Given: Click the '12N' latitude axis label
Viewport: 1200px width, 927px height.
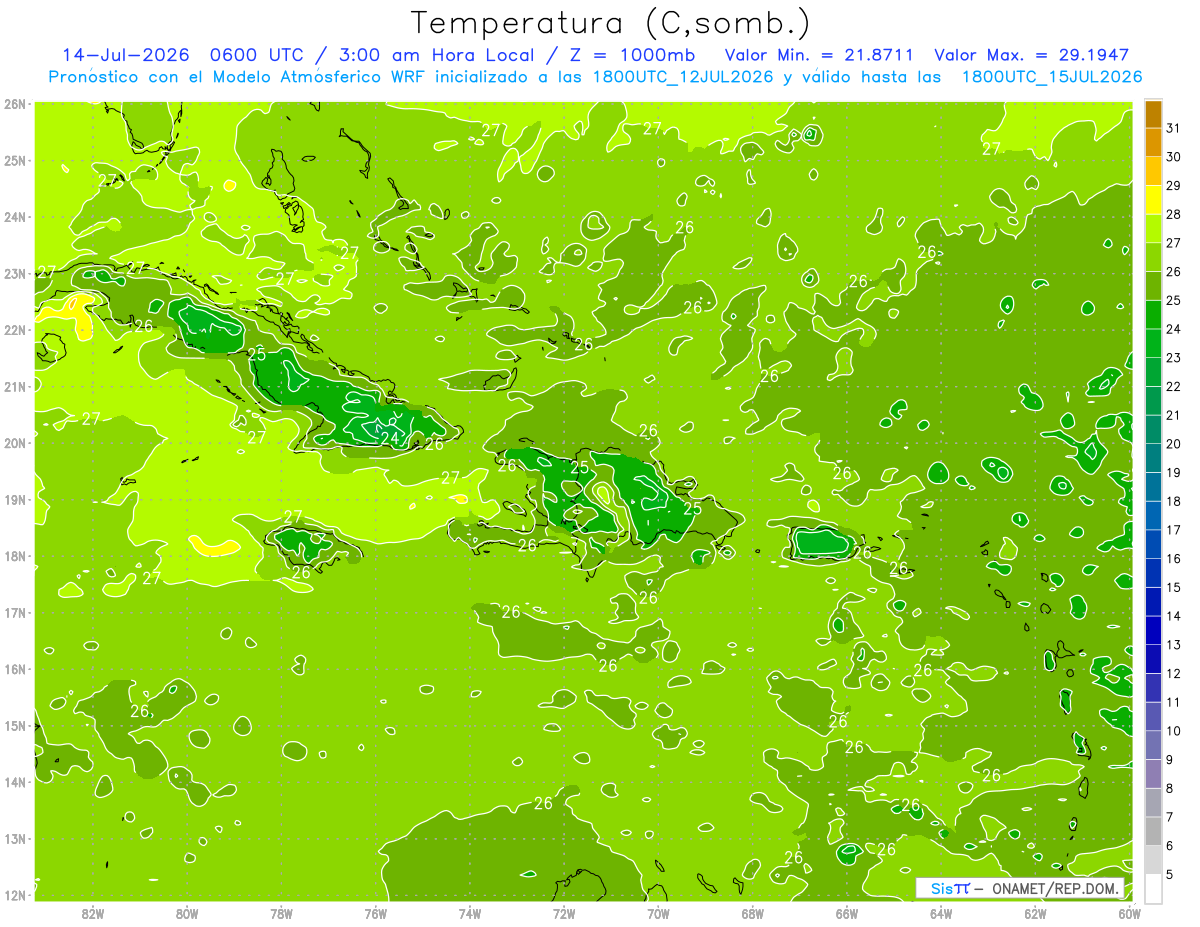Looking at the screenshot, I should click(15, 895).
